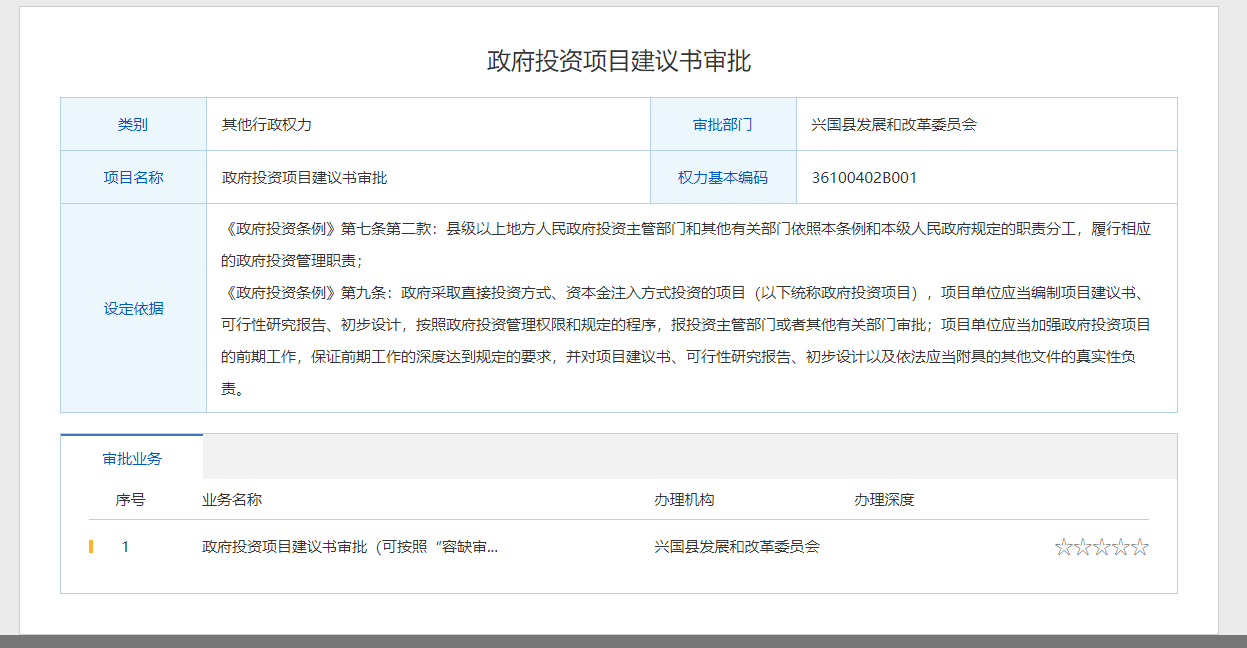Click the 设定依据 label cell
This screenshot has width=1247, height=648.
coord(133,308)
